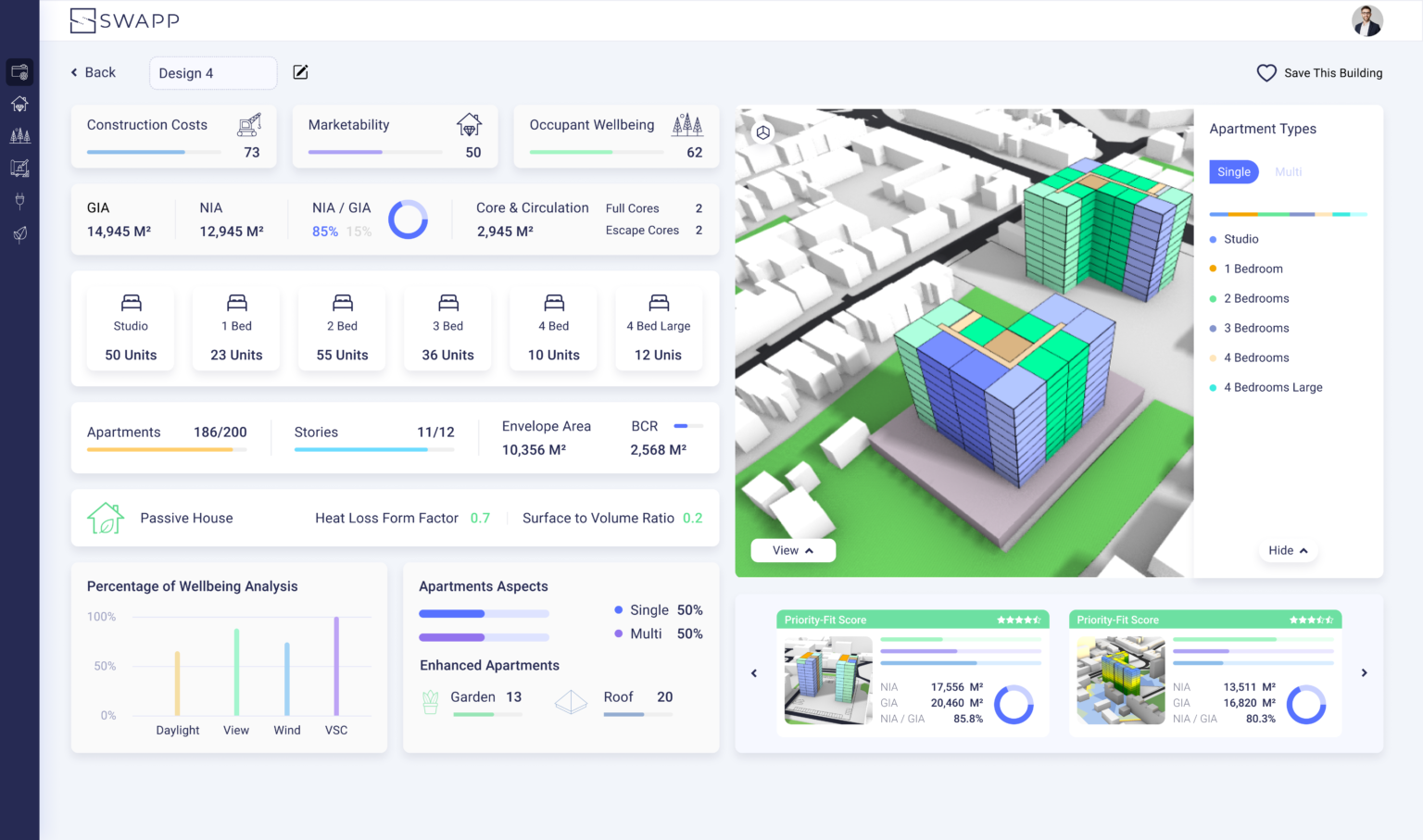
Task: Open the house icon in left sidebar
Action: tap(19, 104)
